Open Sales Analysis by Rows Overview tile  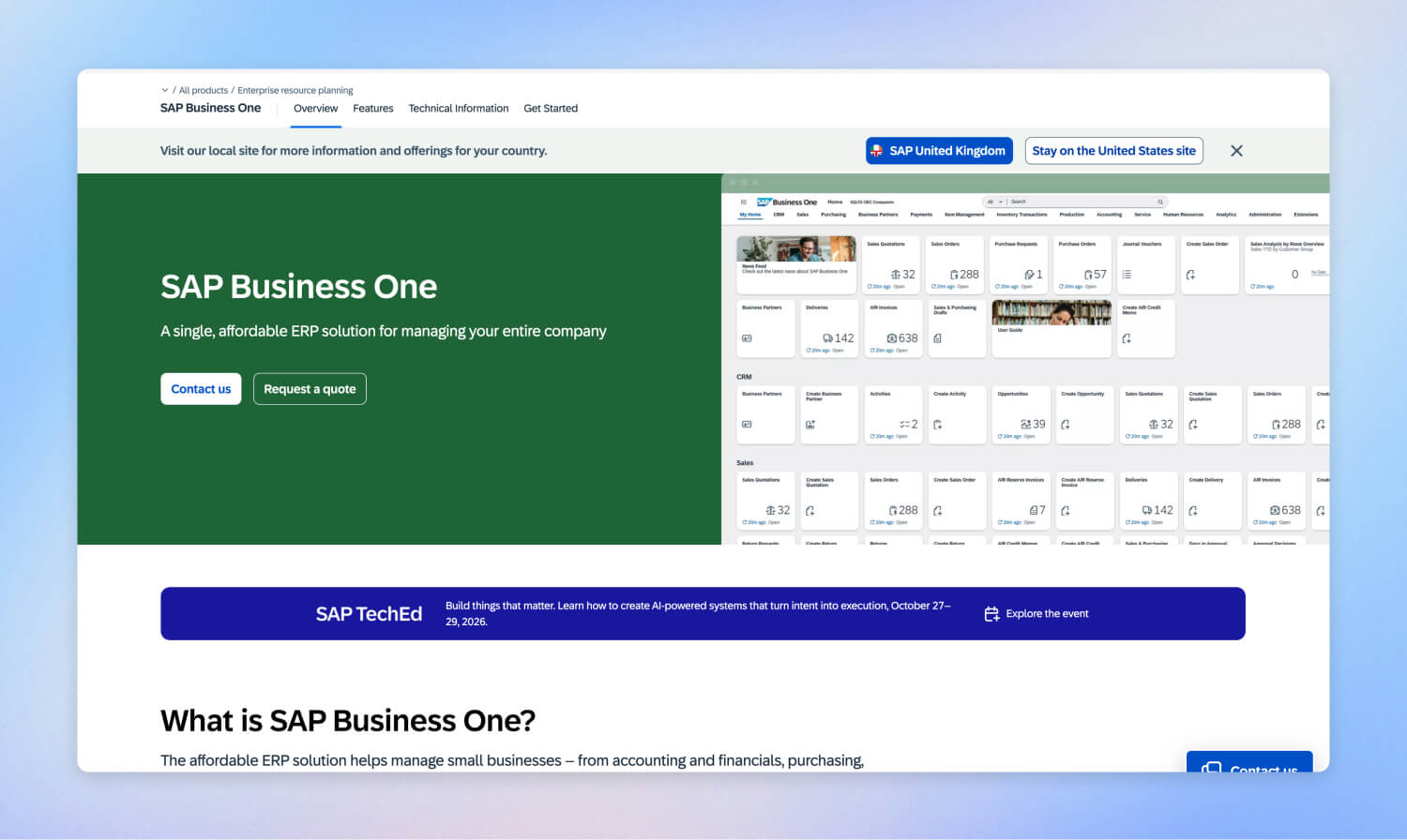1287,264
